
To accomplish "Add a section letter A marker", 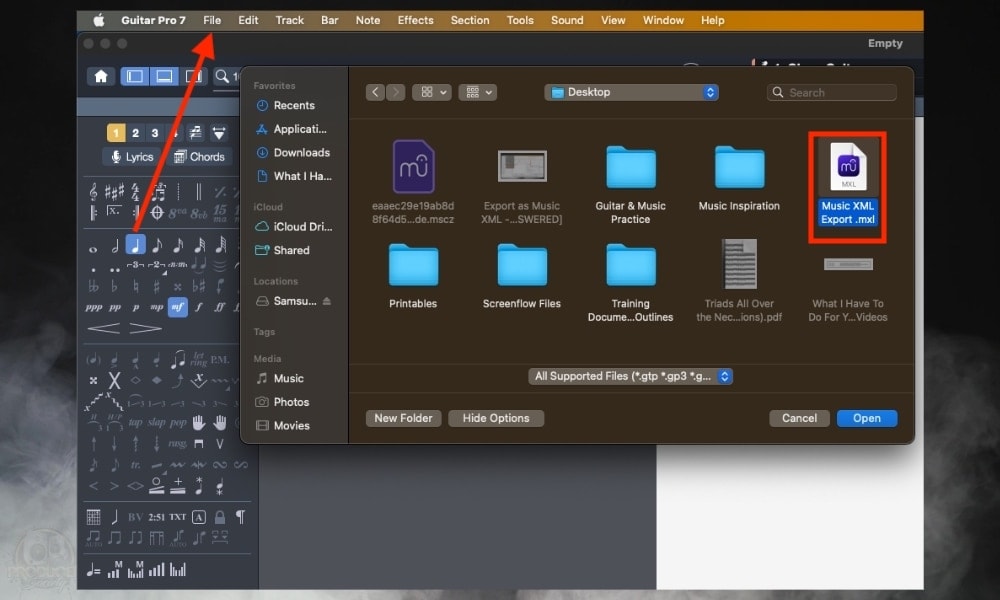I will coord(199,517).
